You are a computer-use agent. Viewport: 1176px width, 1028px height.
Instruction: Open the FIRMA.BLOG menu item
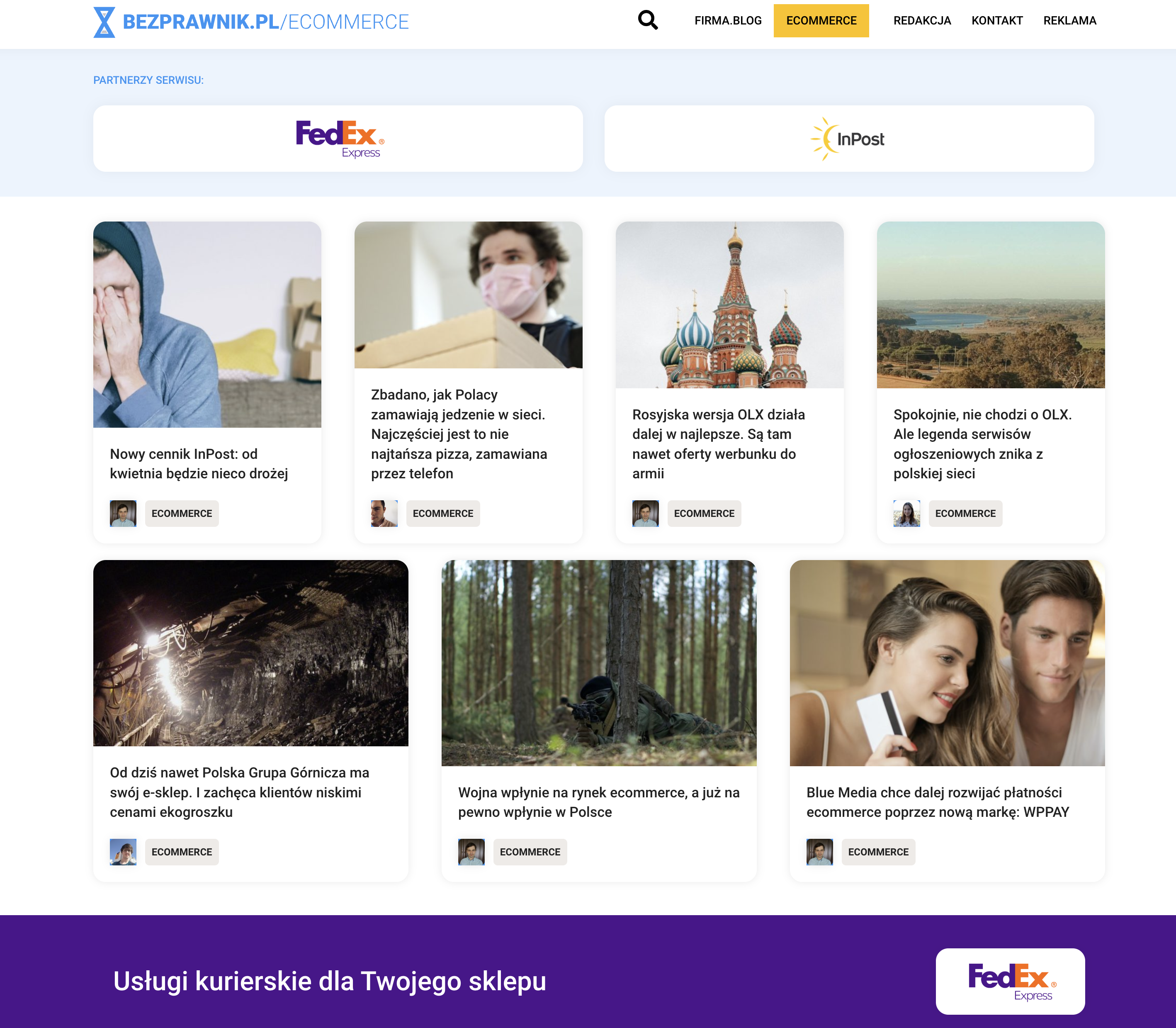pyautogui.click(x=728, y=21)
